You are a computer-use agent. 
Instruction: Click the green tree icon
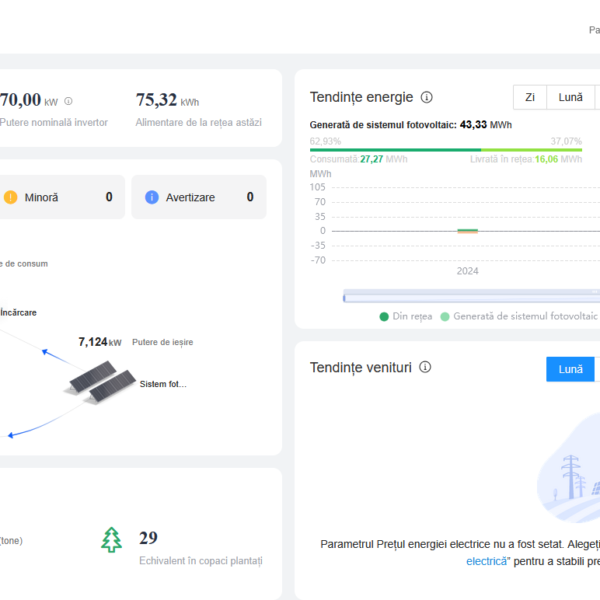click(x=112, y=540)
